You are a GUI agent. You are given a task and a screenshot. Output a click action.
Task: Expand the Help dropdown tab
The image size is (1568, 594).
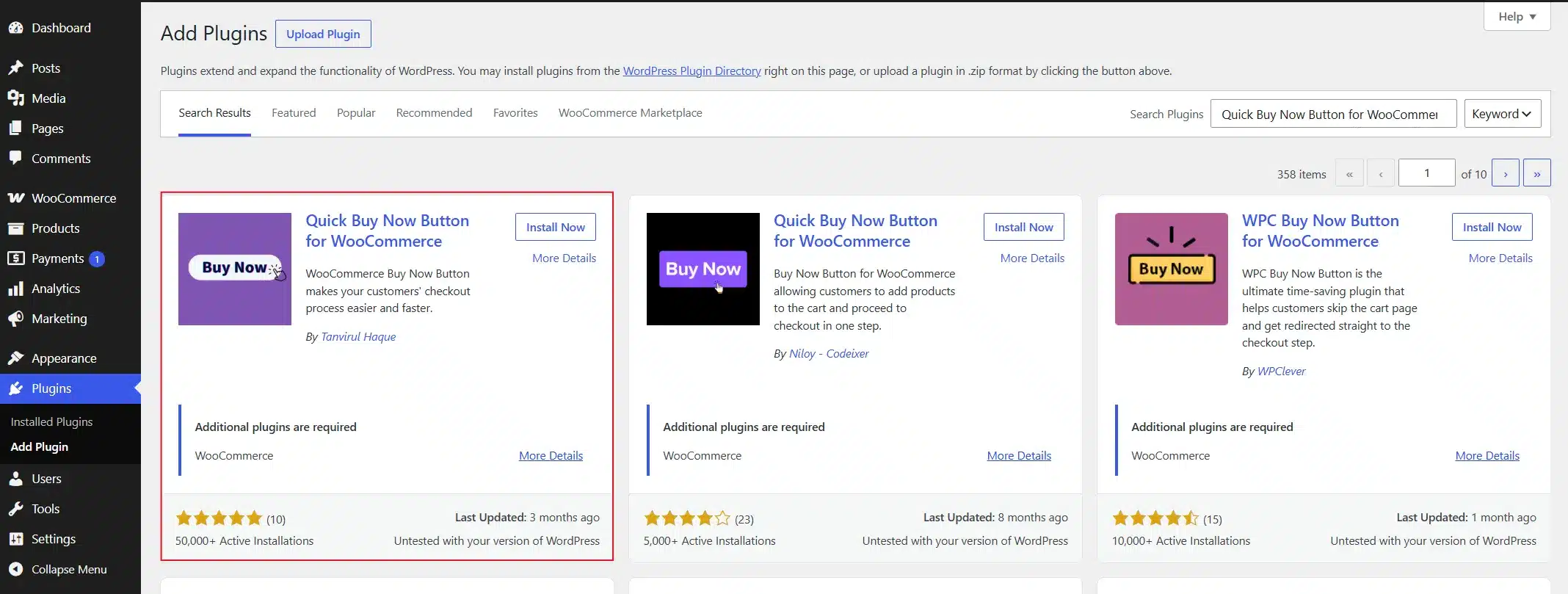[1517, 16]
